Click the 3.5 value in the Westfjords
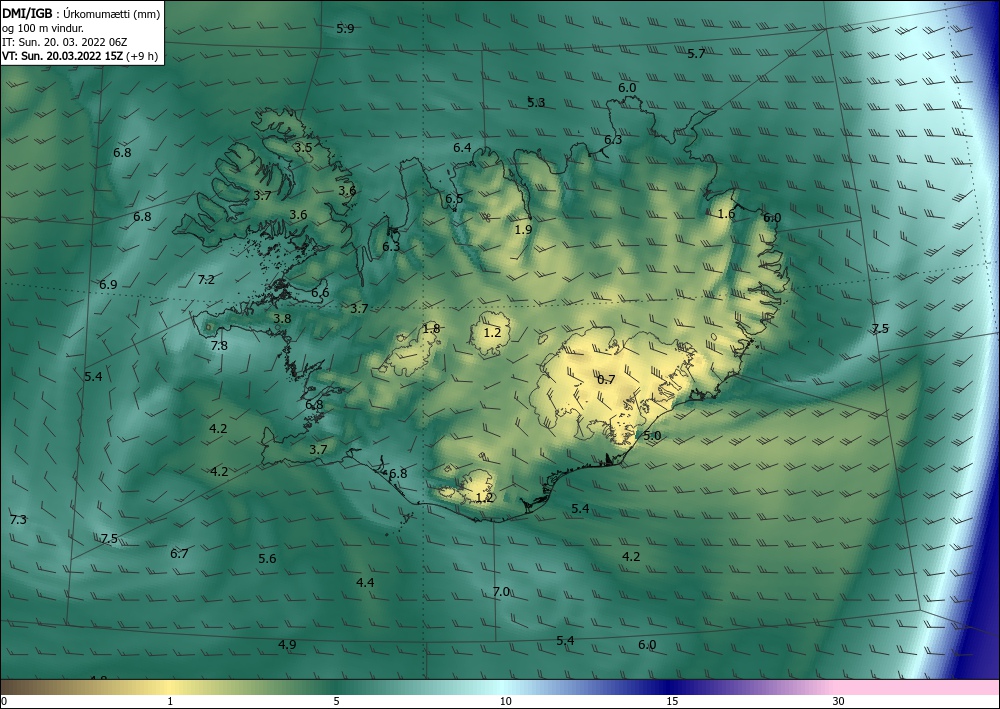 pyautogui.click(x=303, y=147)
